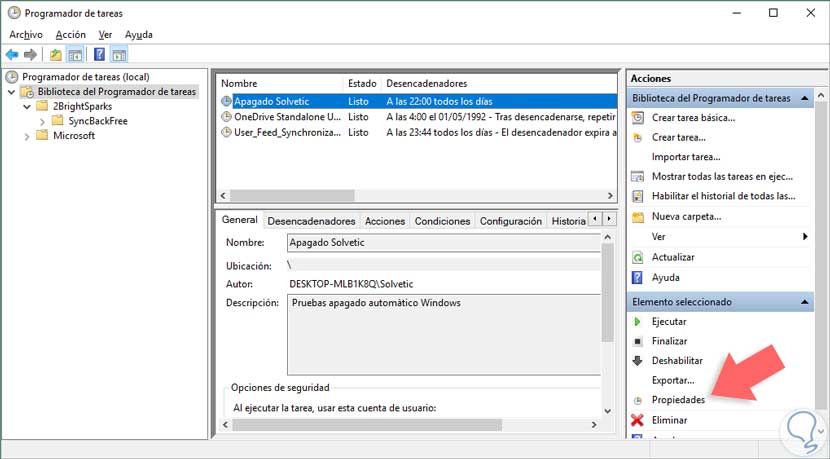Click the Descripción text box

(x=444, y=335)
